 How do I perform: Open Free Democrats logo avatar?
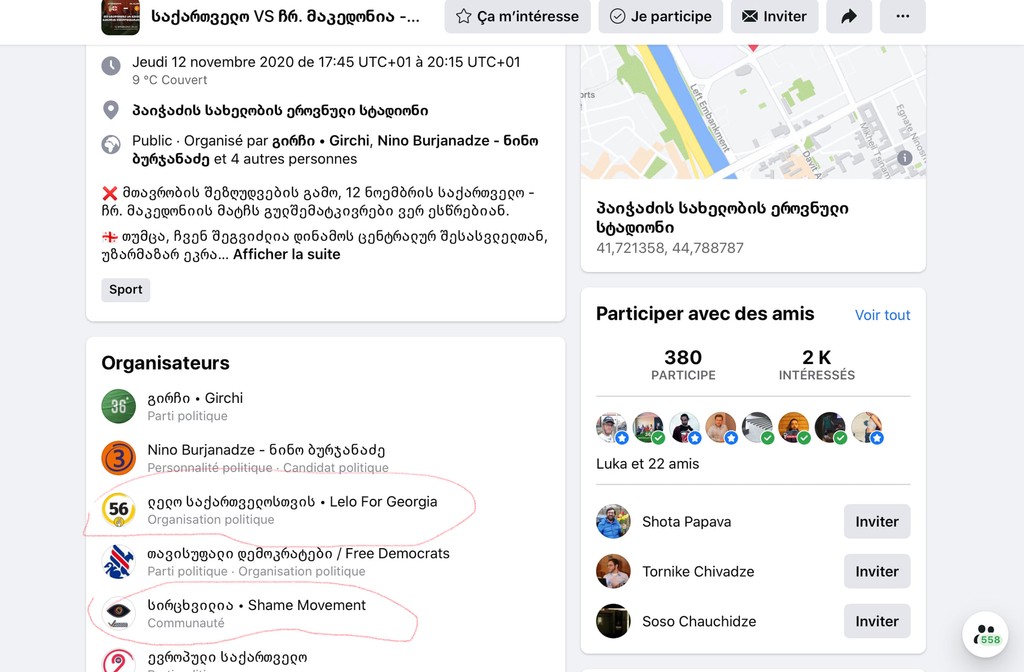click(118, 562)
